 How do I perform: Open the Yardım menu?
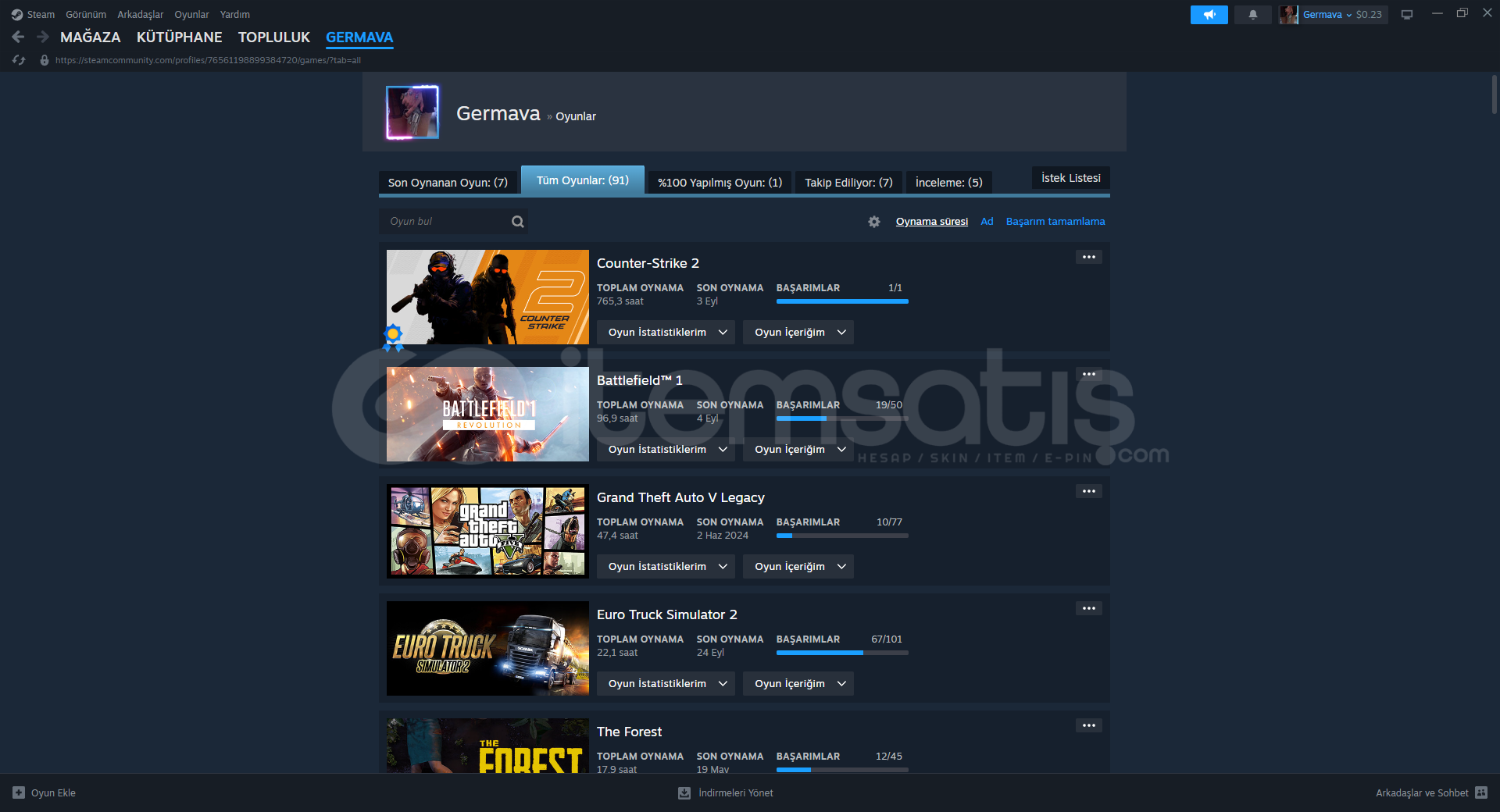click(x=235, y=15)
